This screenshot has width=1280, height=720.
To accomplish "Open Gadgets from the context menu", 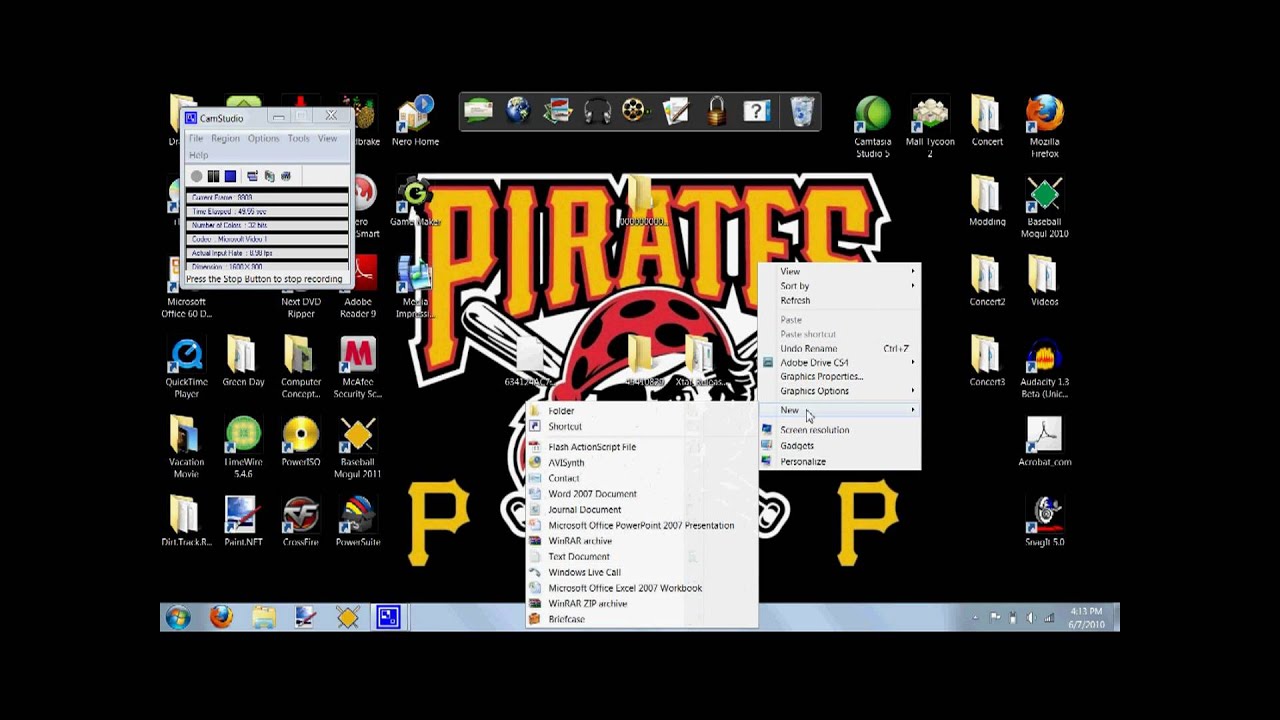I will pyautogui.click(x=839, y=446).
